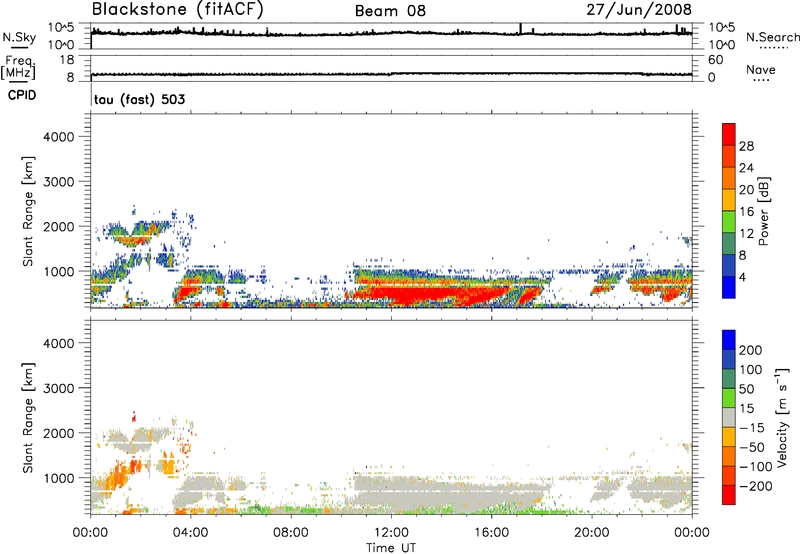Click the 'Time UT' axis title
Screen dimensions: 800x554
click(x=391, y=548)
